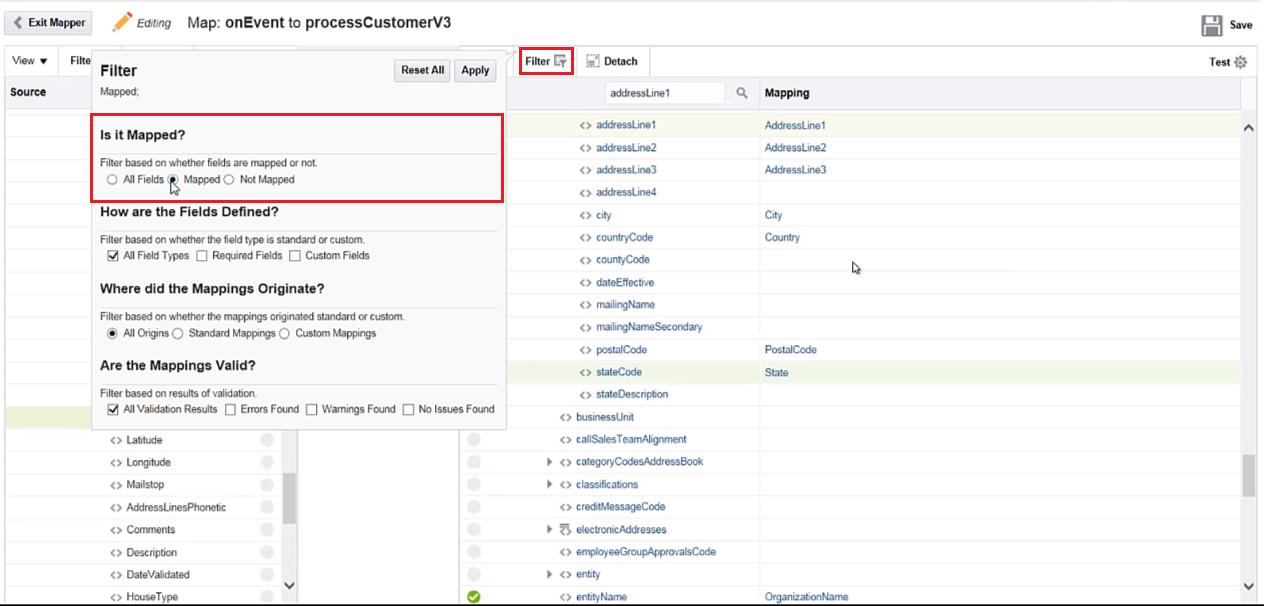Select the Custom Mappings radio button
Viewport: 1264px width, 606px height.
pyautogui.click(x=285, y=333)
